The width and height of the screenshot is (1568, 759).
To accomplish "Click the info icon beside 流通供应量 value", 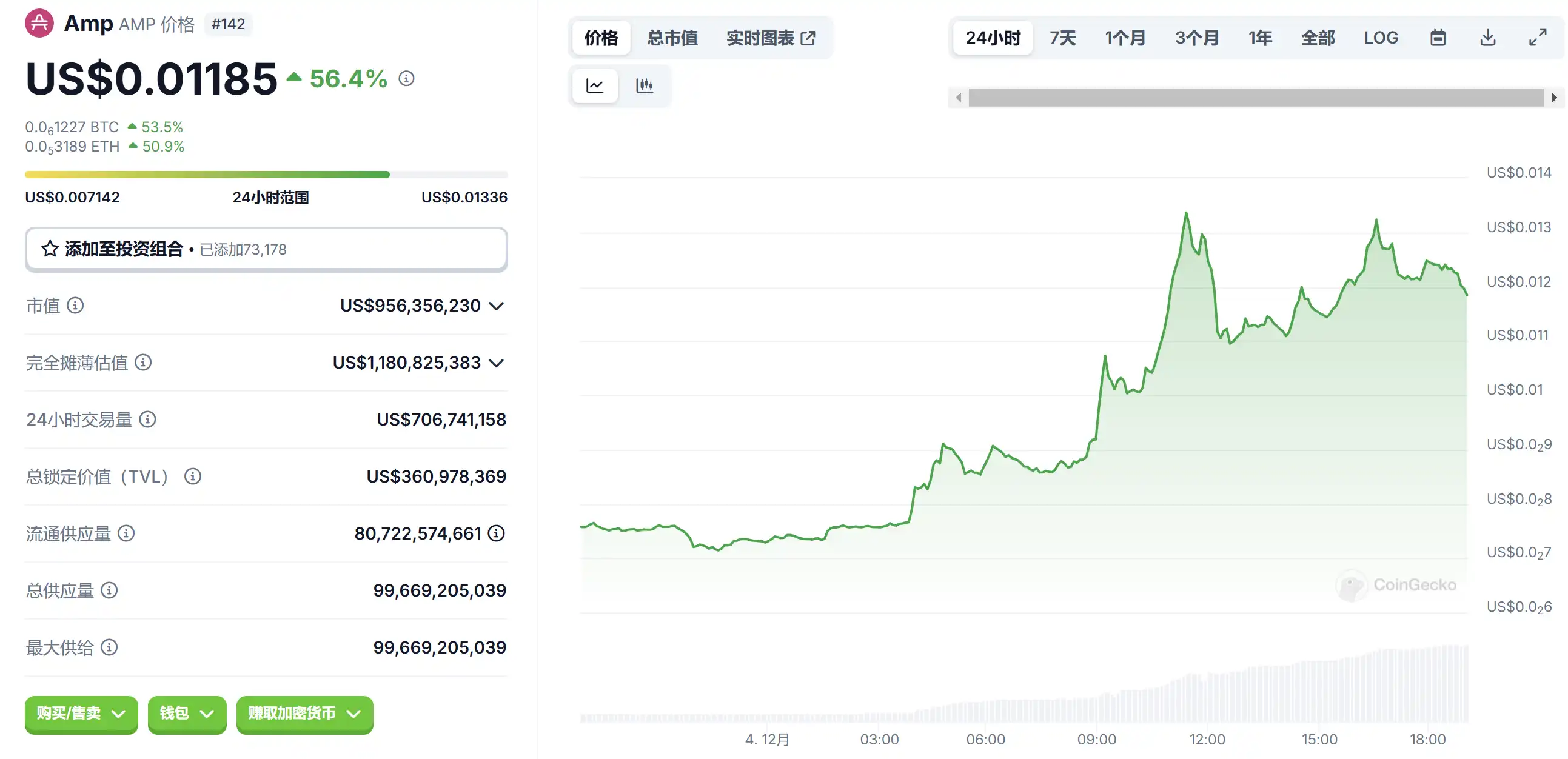I will [x=496, y=533].
